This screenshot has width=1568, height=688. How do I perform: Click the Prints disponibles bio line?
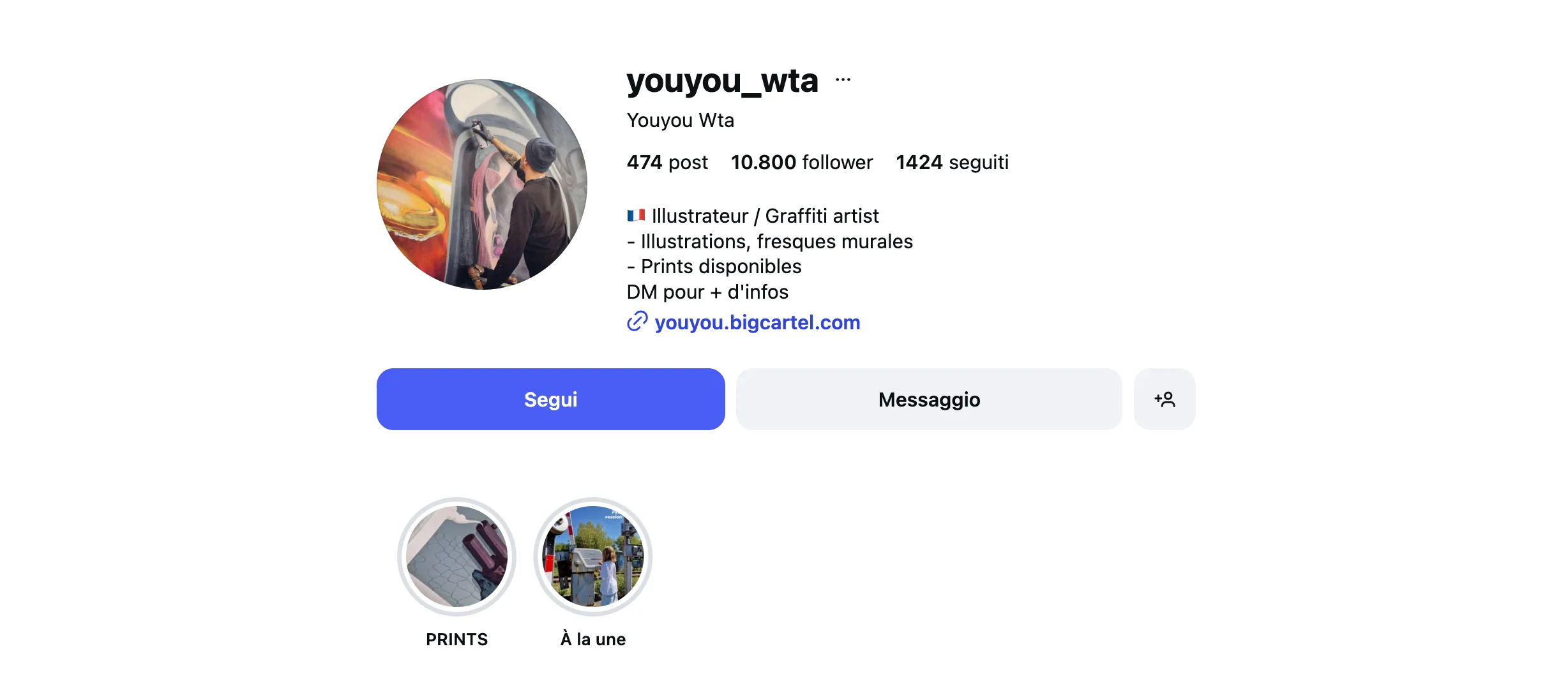pos(714,266)
